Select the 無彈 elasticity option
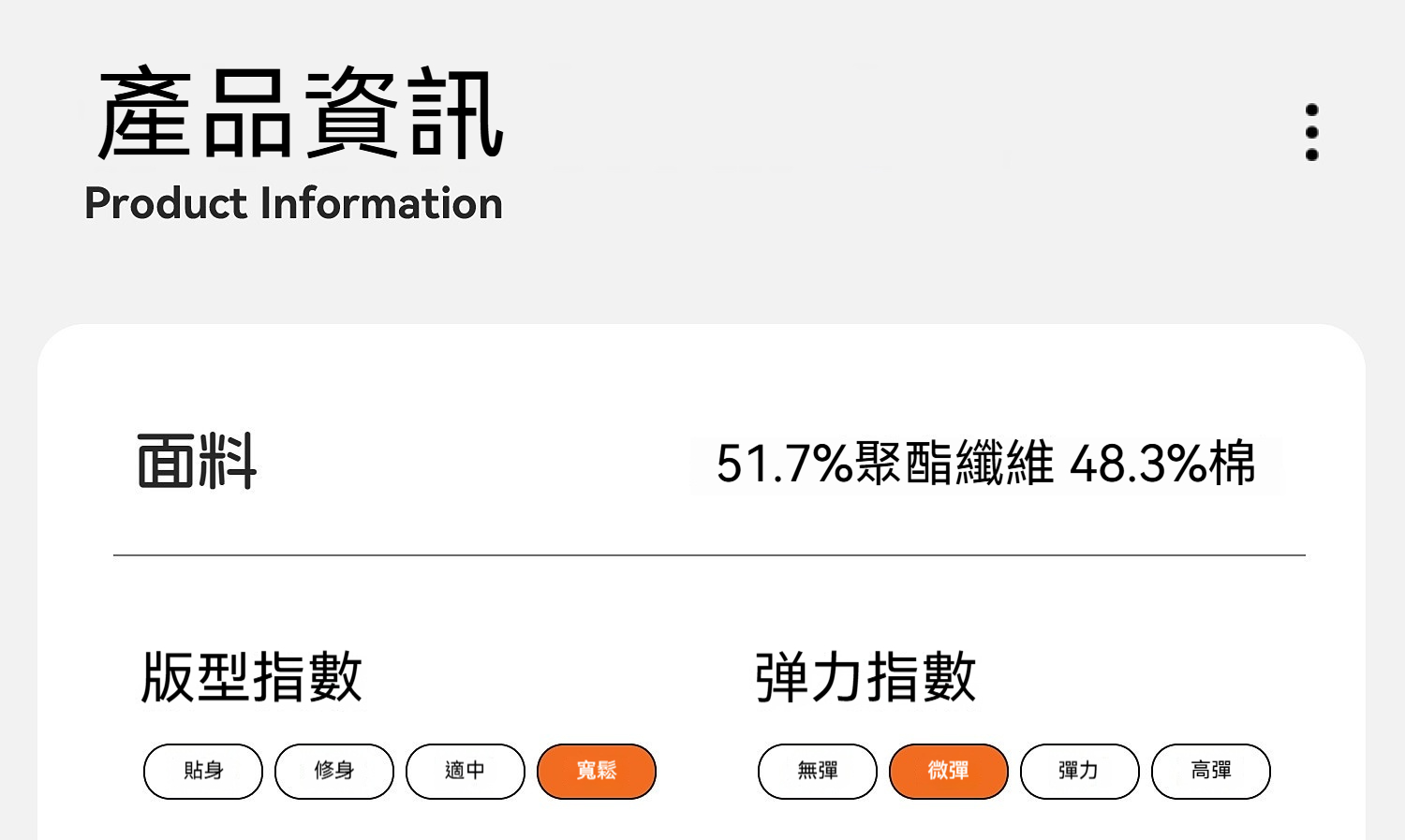 coord(818,771)
